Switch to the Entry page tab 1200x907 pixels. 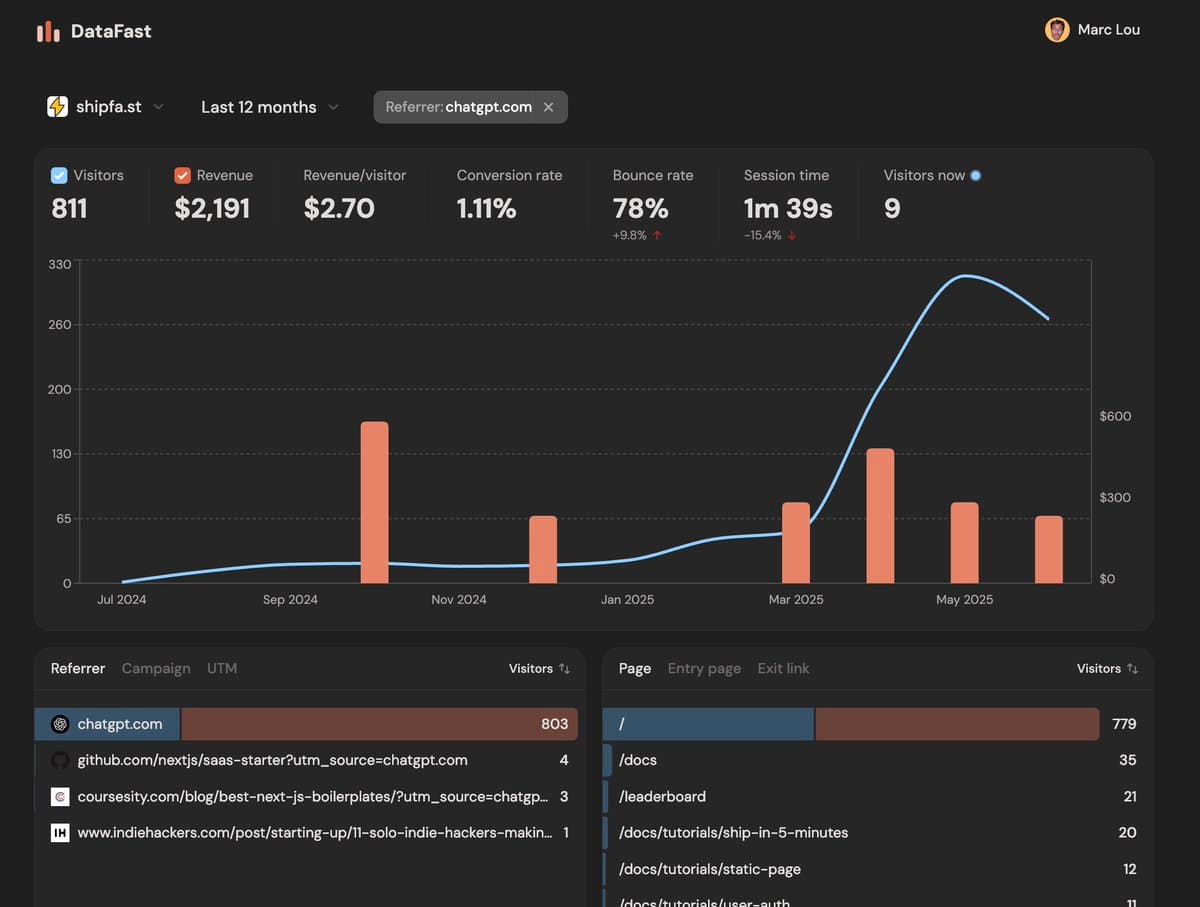[704, 669]
